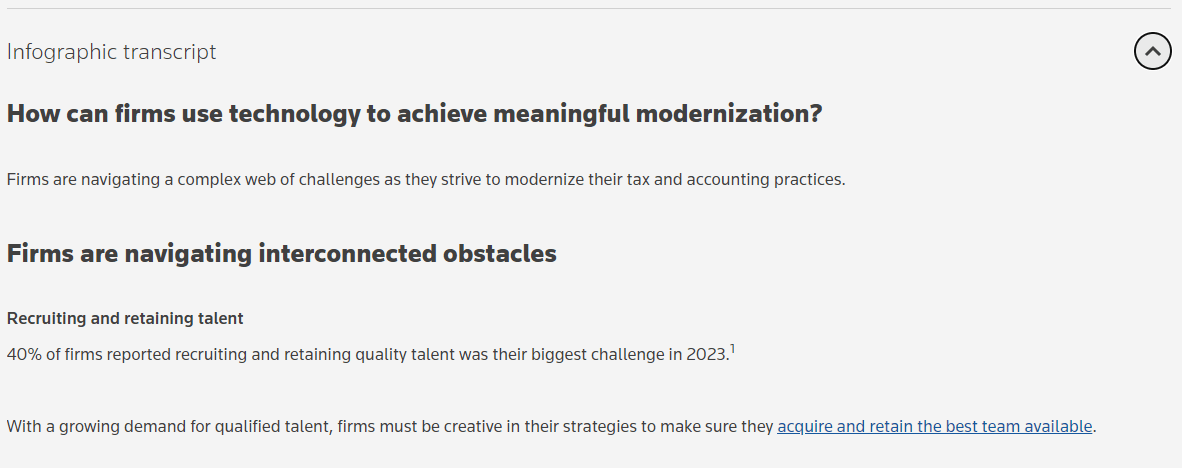
Task: Click the "40%" statistic figure
Action: click(x=24, y=354)
